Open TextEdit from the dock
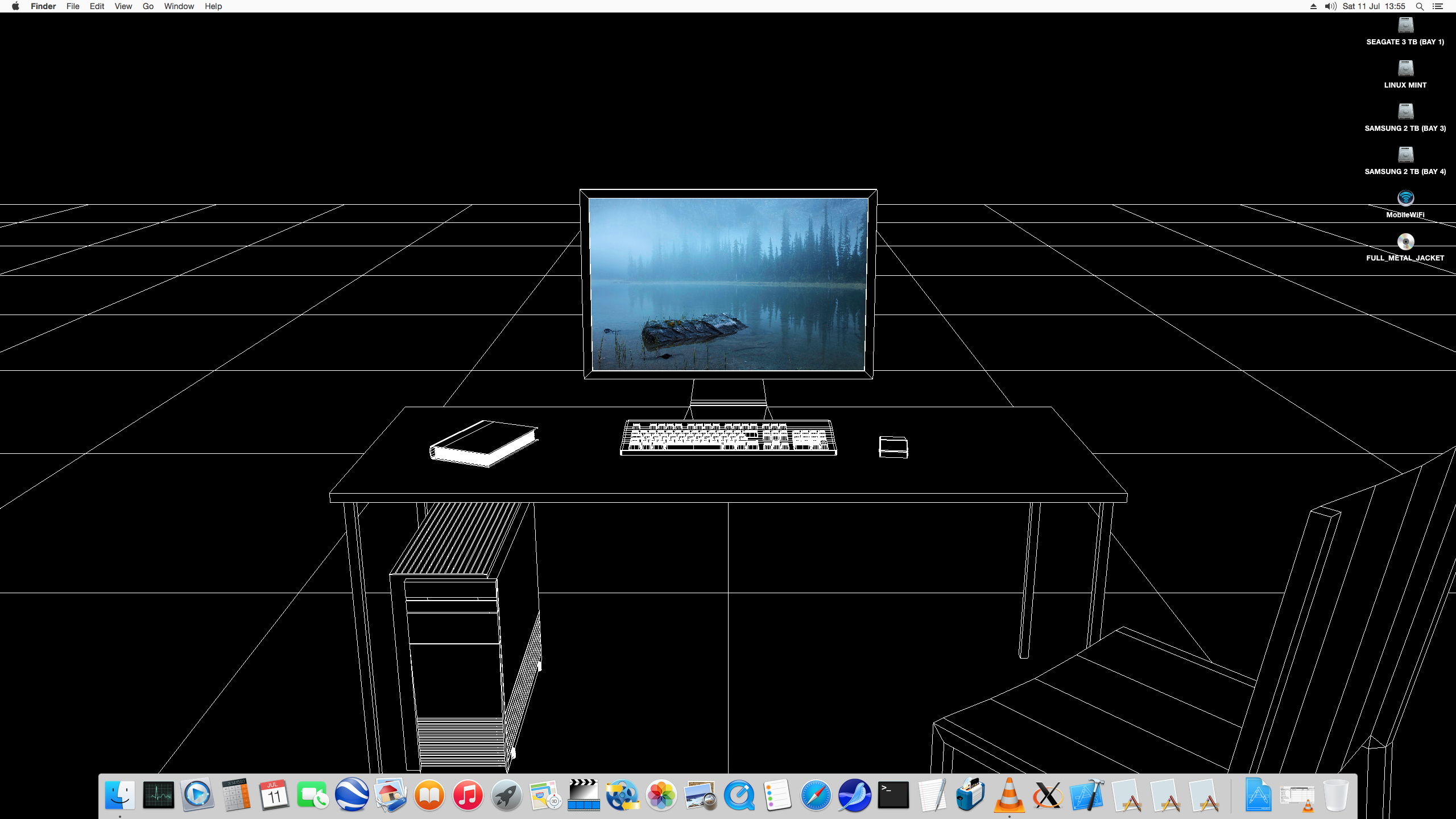The height and width of the screenshot is (819, 1456). click(932, 795)
